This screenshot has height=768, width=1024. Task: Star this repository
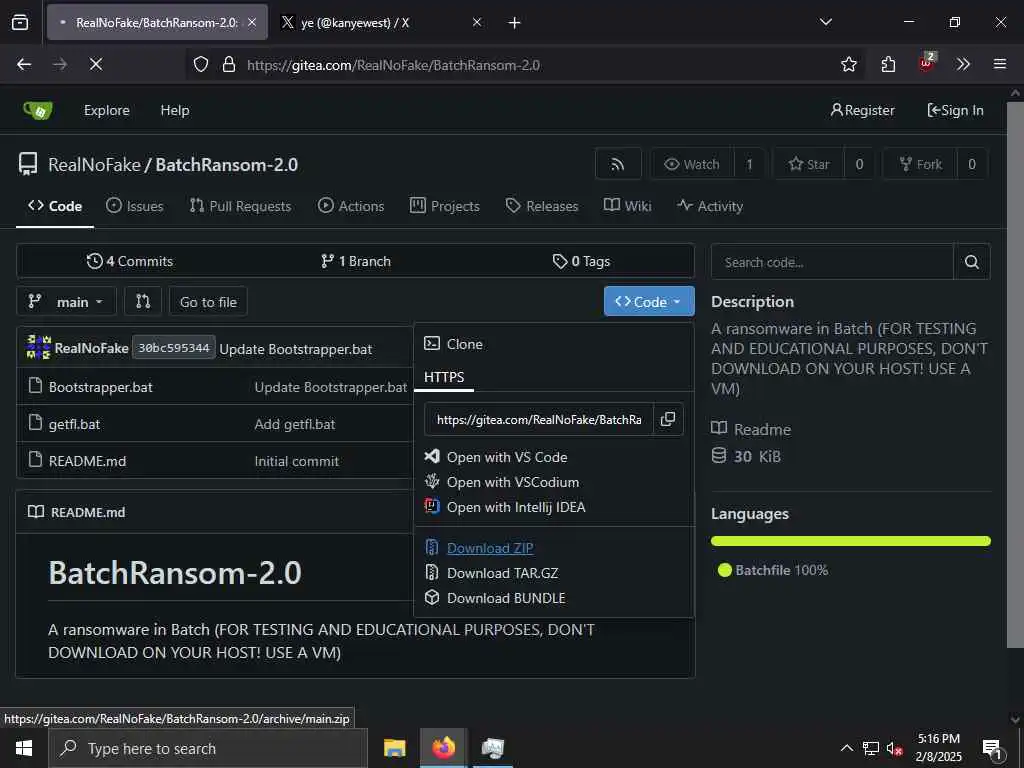click(808, 164)
